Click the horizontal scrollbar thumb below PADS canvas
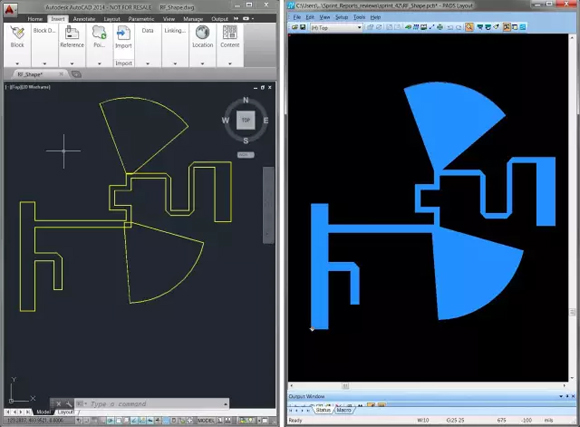580x427 pixels. (345, 386)
